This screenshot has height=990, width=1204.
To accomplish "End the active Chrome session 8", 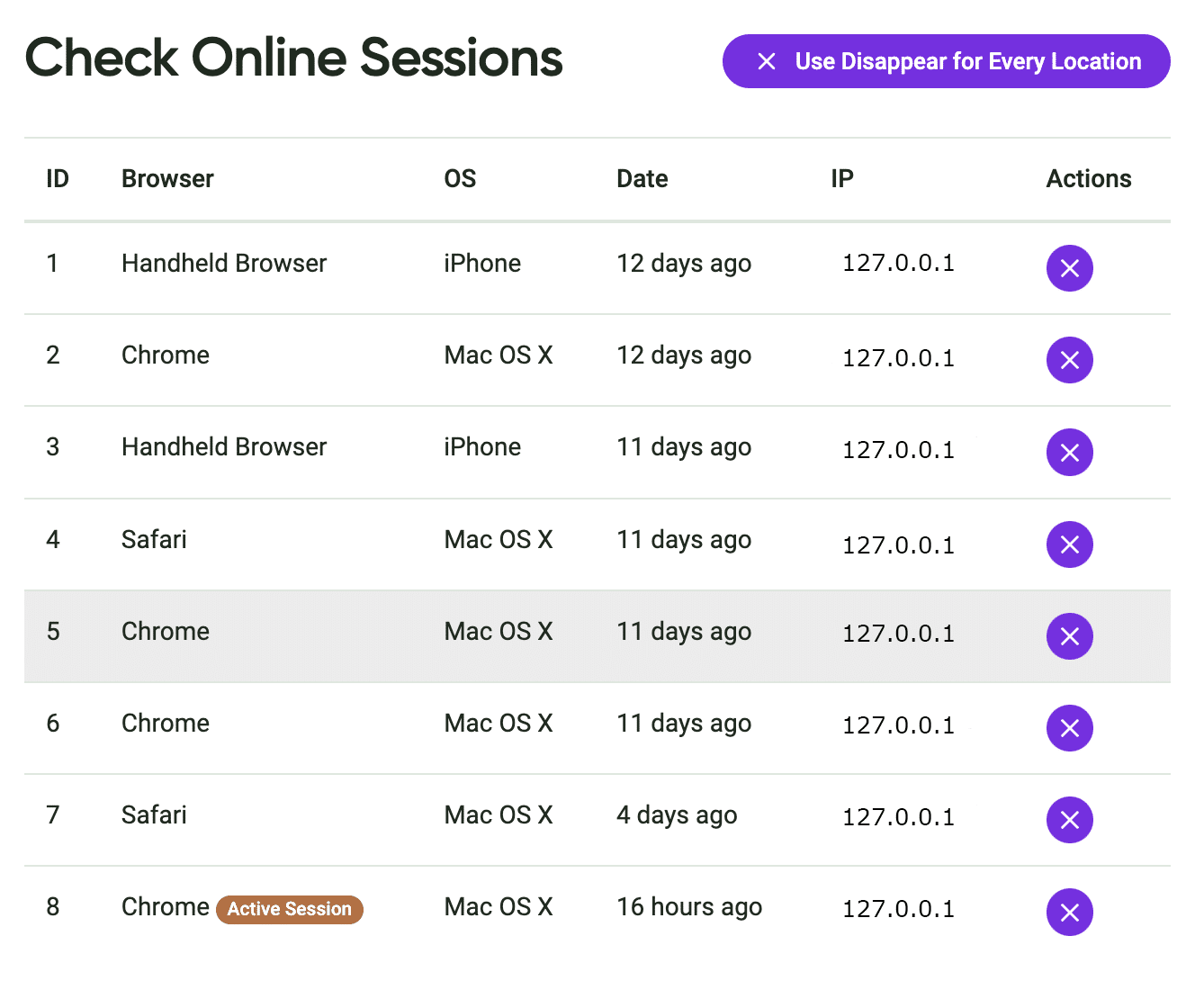I will [x=1069, y=912].
